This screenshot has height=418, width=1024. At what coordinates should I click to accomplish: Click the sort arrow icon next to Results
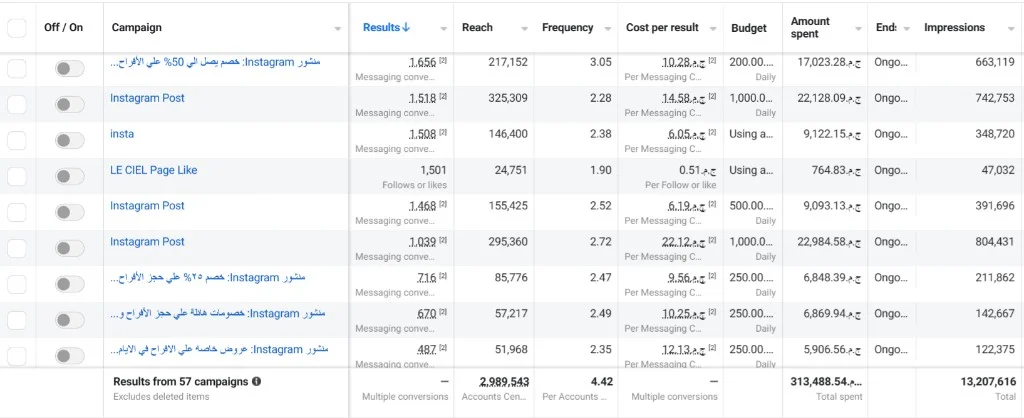406,27
